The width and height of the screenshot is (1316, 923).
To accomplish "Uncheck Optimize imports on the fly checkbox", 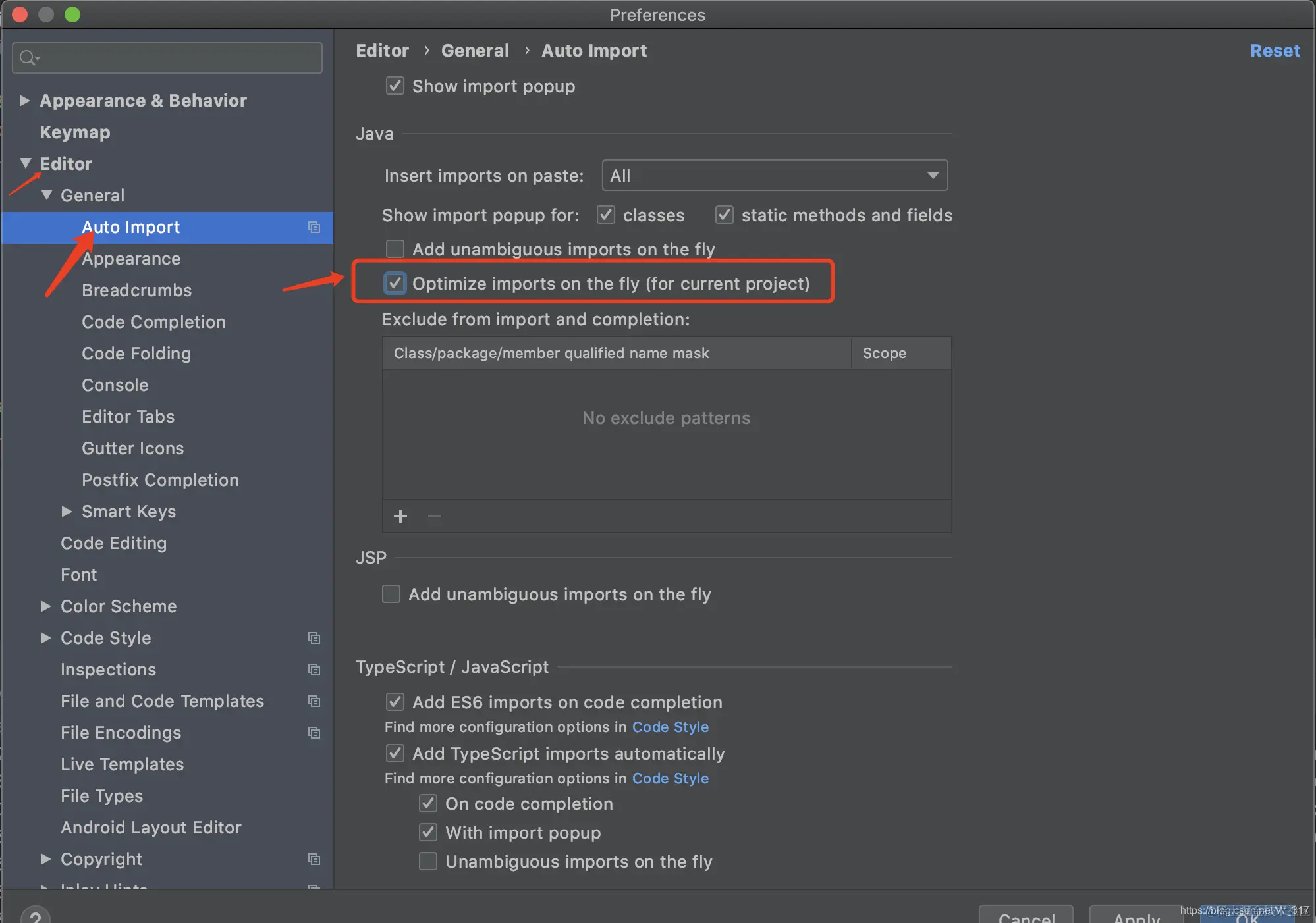I will point(395,283).
